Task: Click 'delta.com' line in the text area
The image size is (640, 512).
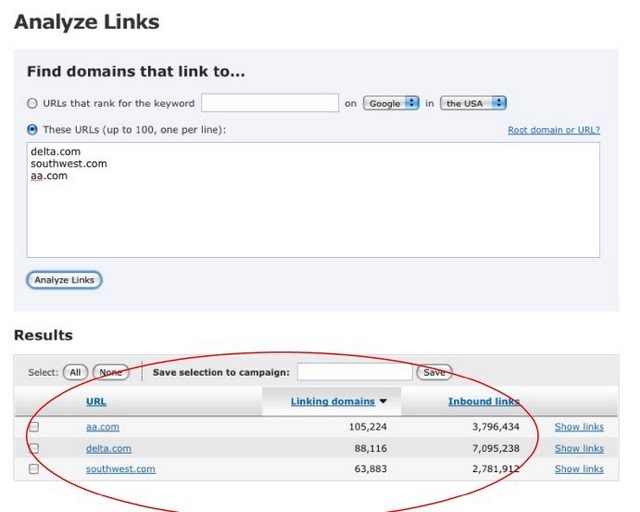Action: (x=56, y=151)
